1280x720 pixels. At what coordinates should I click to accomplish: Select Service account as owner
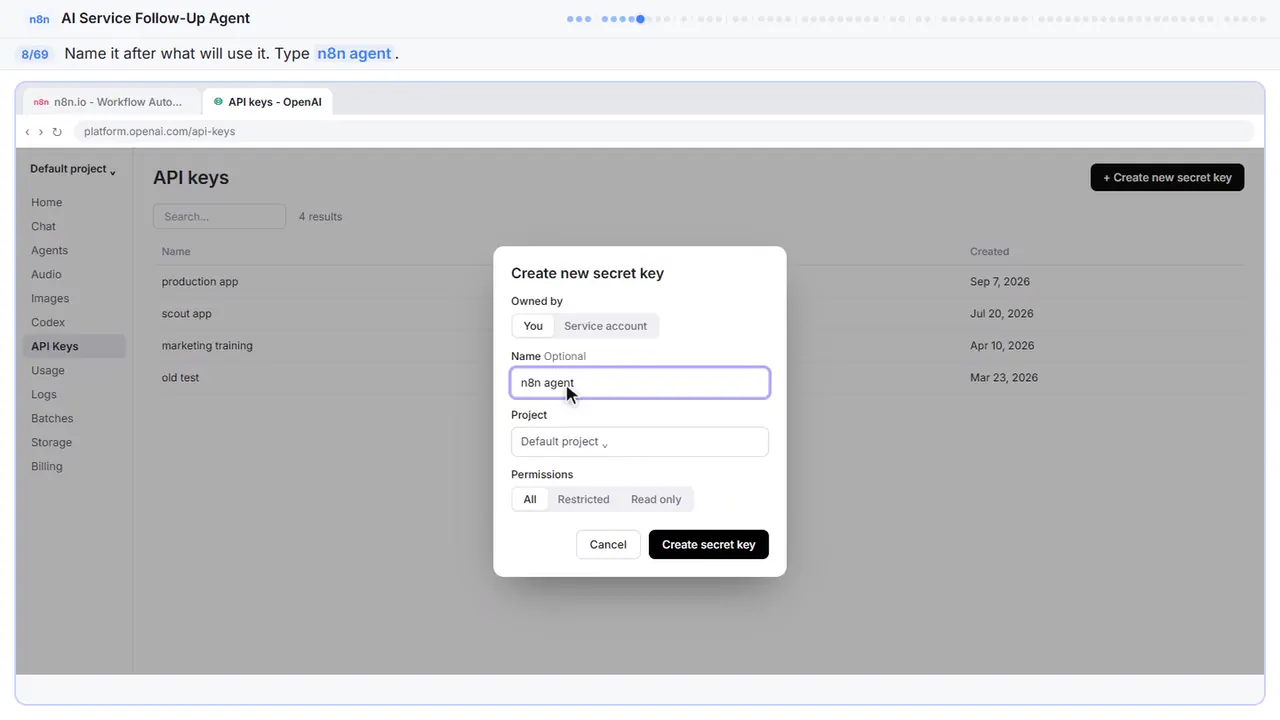(605, 326)
